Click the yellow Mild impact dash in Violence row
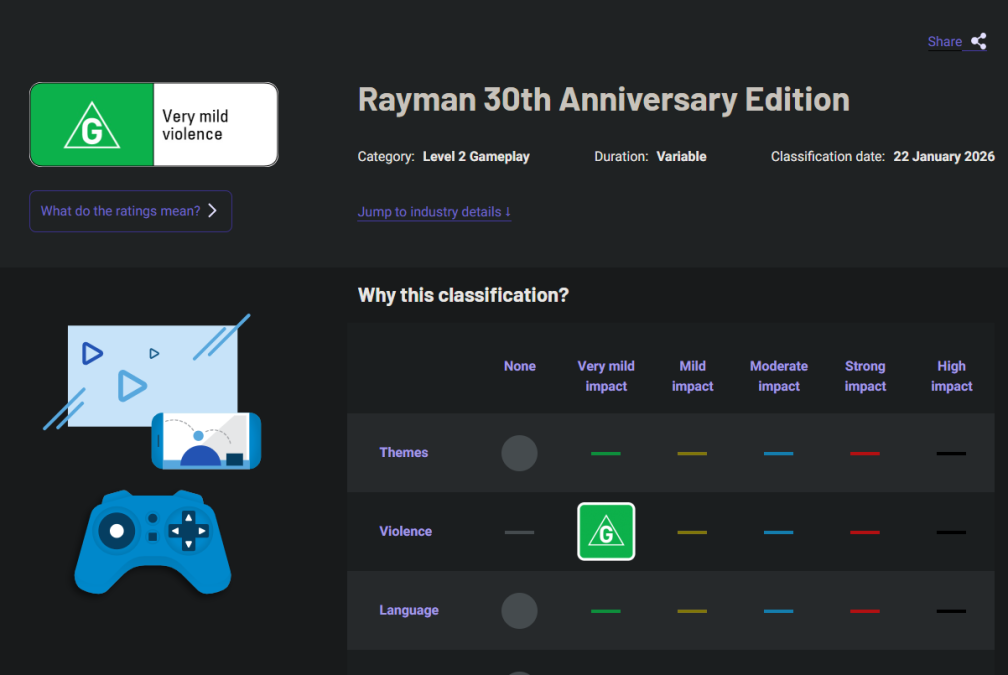1008x675 pixels. [692, 532]
